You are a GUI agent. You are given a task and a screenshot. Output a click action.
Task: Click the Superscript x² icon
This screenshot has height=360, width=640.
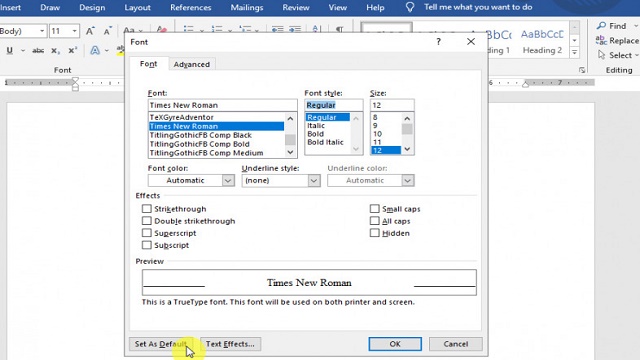(x=73, y=50)
